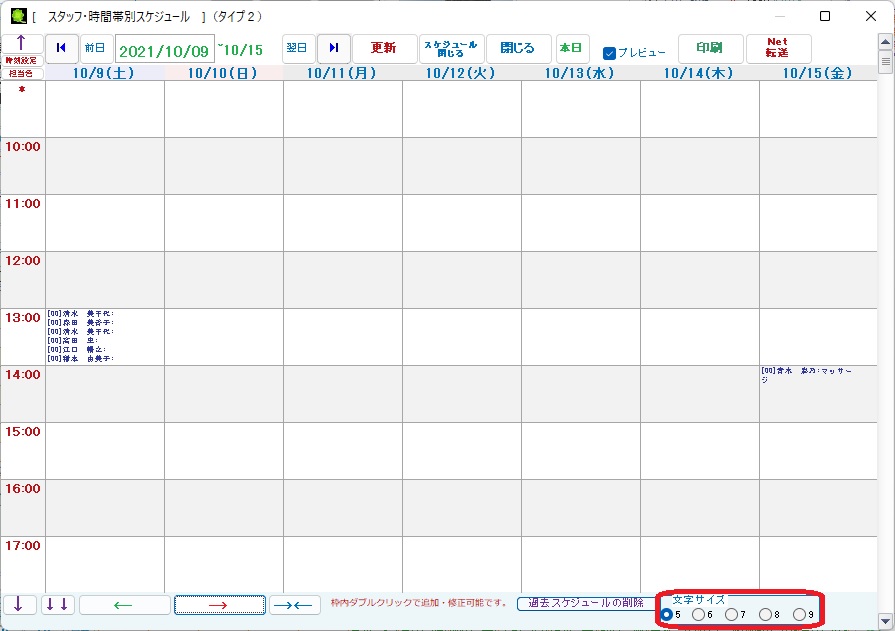
Task: Jump to today with 本日
Action: point(572,48)
